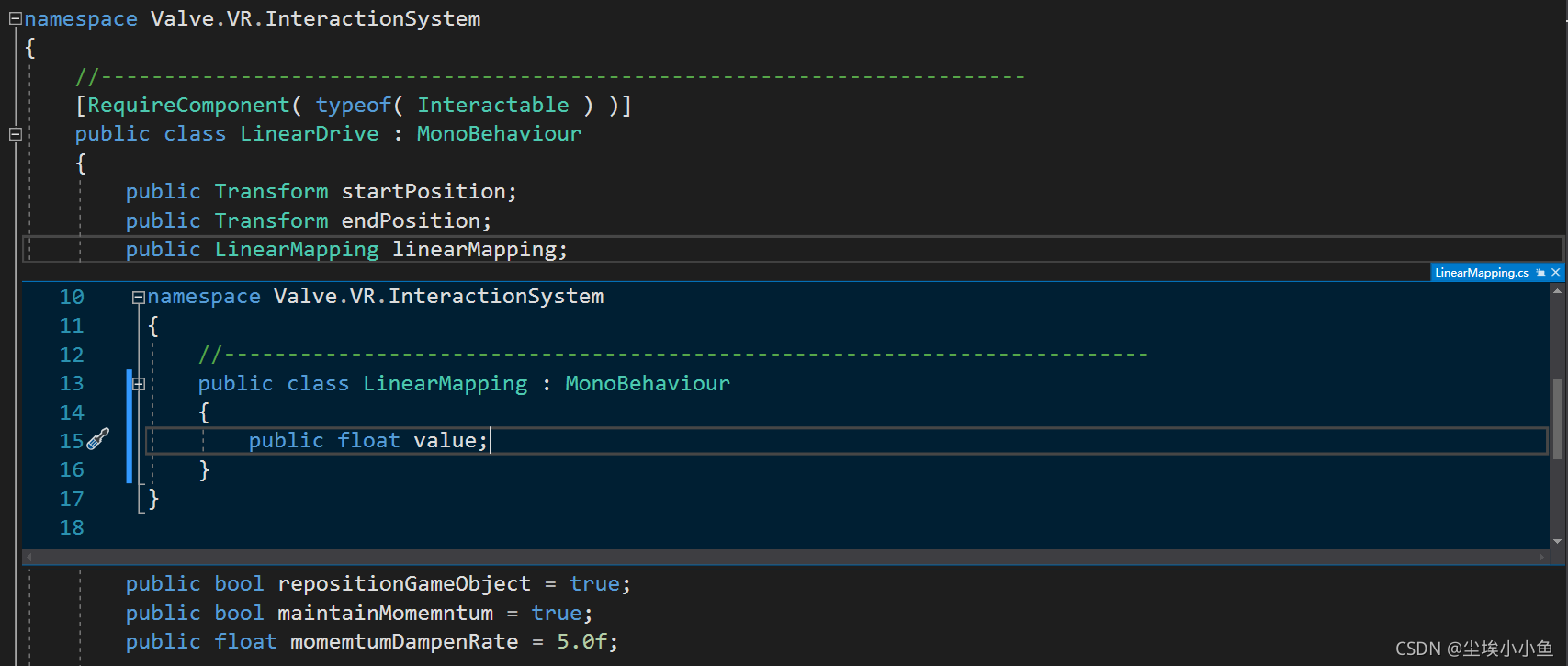Click the peek window vertical scrollbar up arrow
Image resolution: width=1568 pixels, height=666 pixels.
[x=1557, y=290]
